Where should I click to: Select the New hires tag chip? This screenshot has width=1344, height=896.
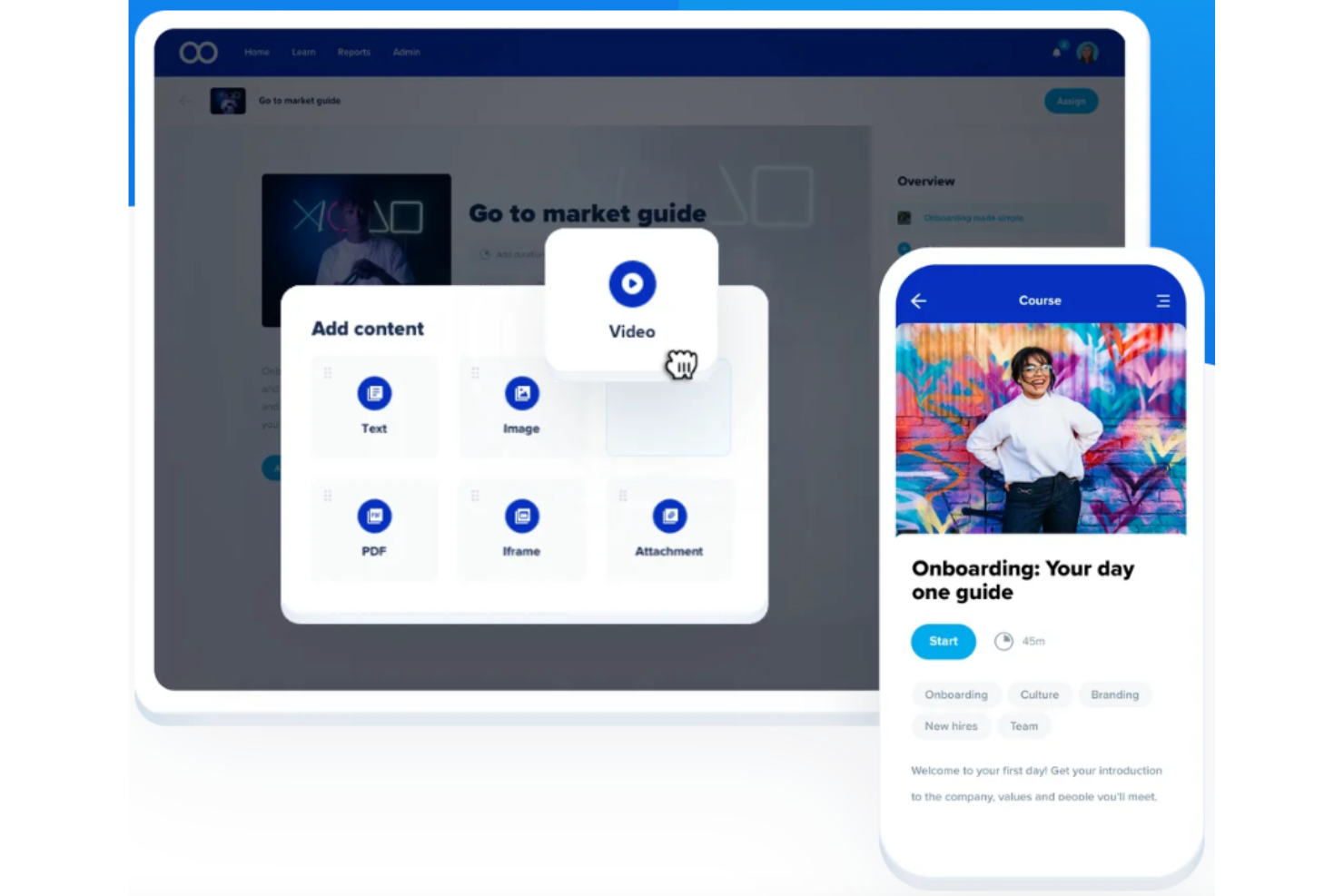(951, 726)
